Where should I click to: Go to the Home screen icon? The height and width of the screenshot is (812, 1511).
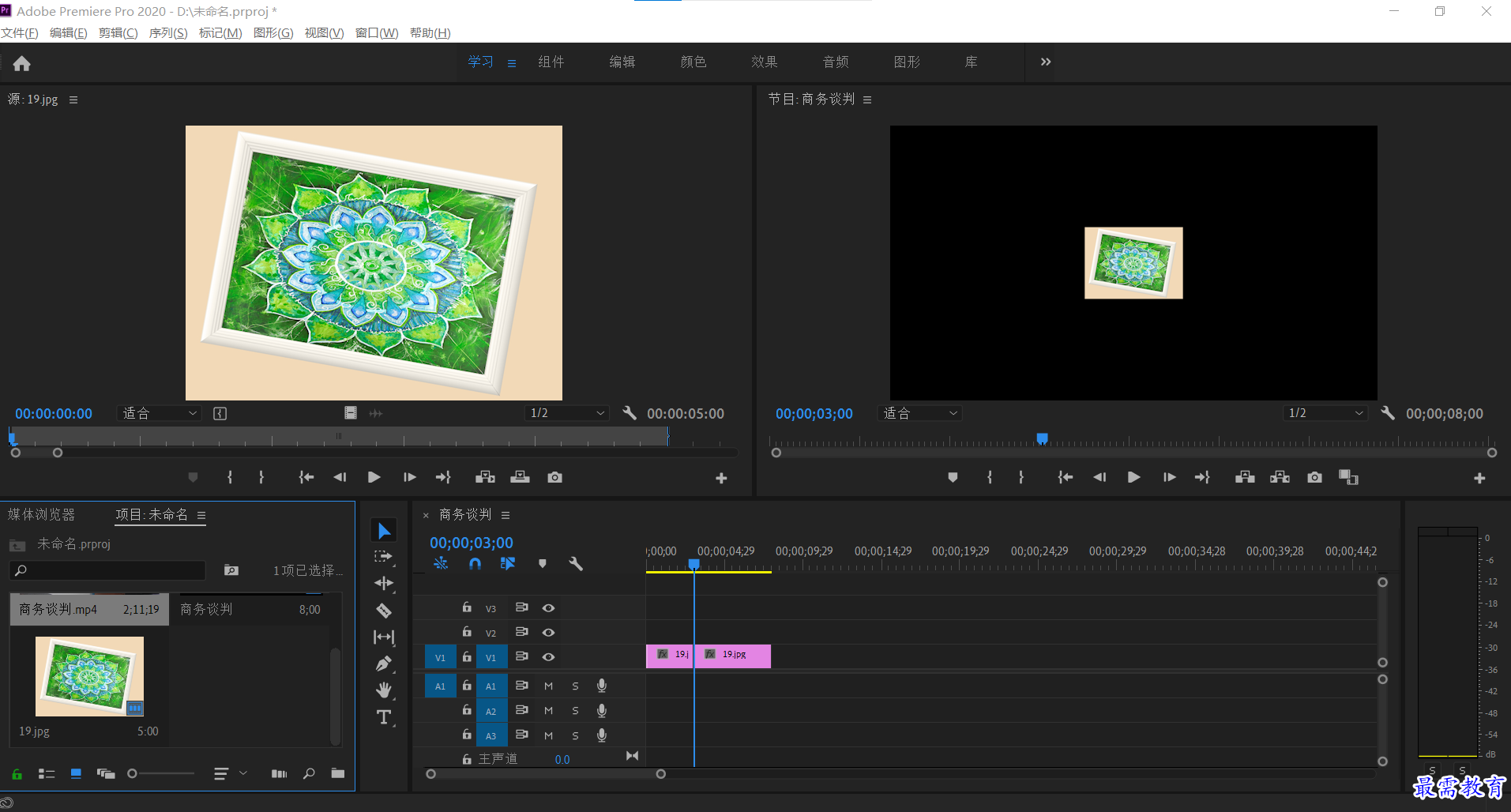pos(22,63)
